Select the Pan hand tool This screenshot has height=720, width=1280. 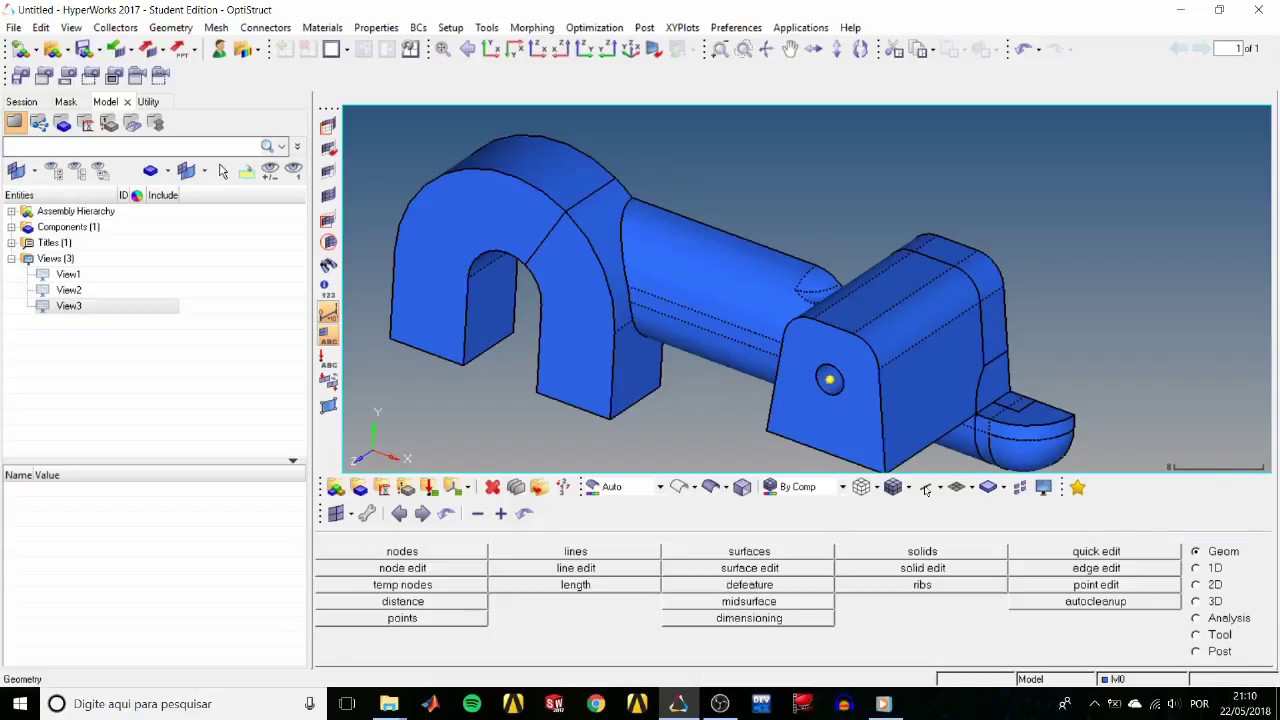coord(790,49)
